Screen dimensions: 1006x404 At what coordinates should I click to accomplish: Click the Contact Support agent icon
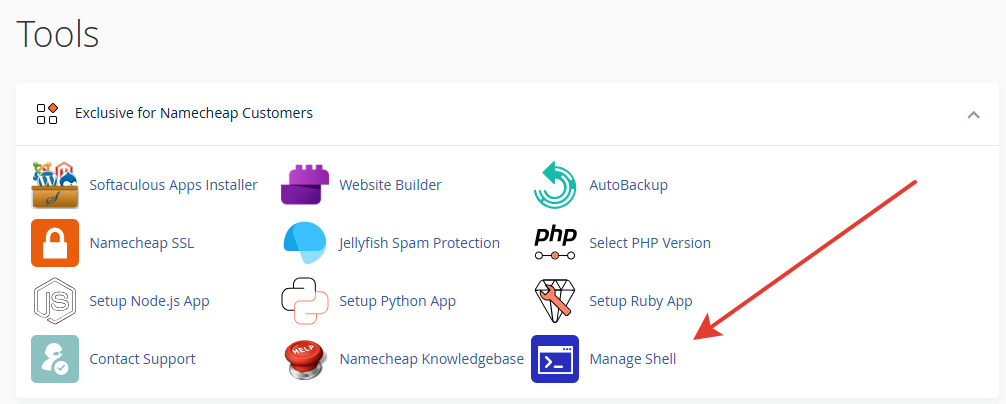tap(55, 359)
